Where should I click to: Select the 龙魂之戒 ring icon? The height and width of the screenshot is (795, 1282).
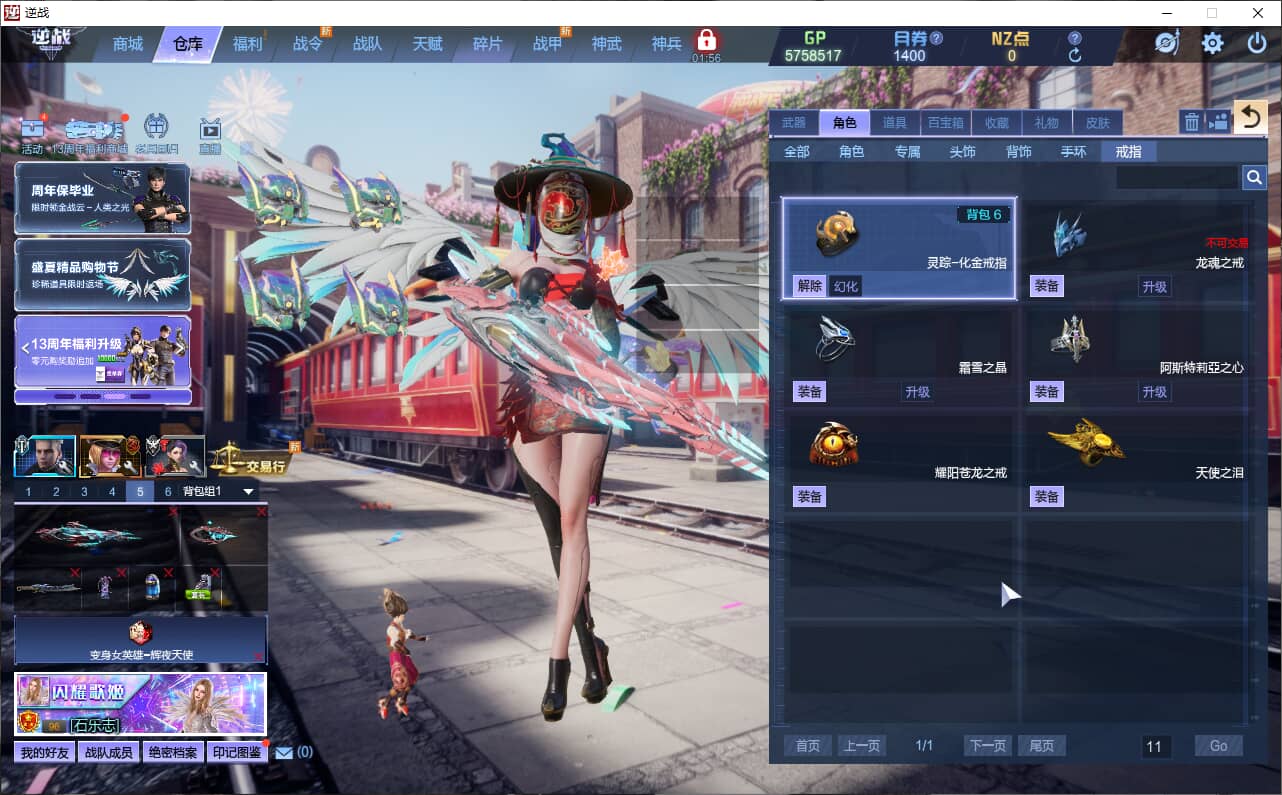[1069, 235]
